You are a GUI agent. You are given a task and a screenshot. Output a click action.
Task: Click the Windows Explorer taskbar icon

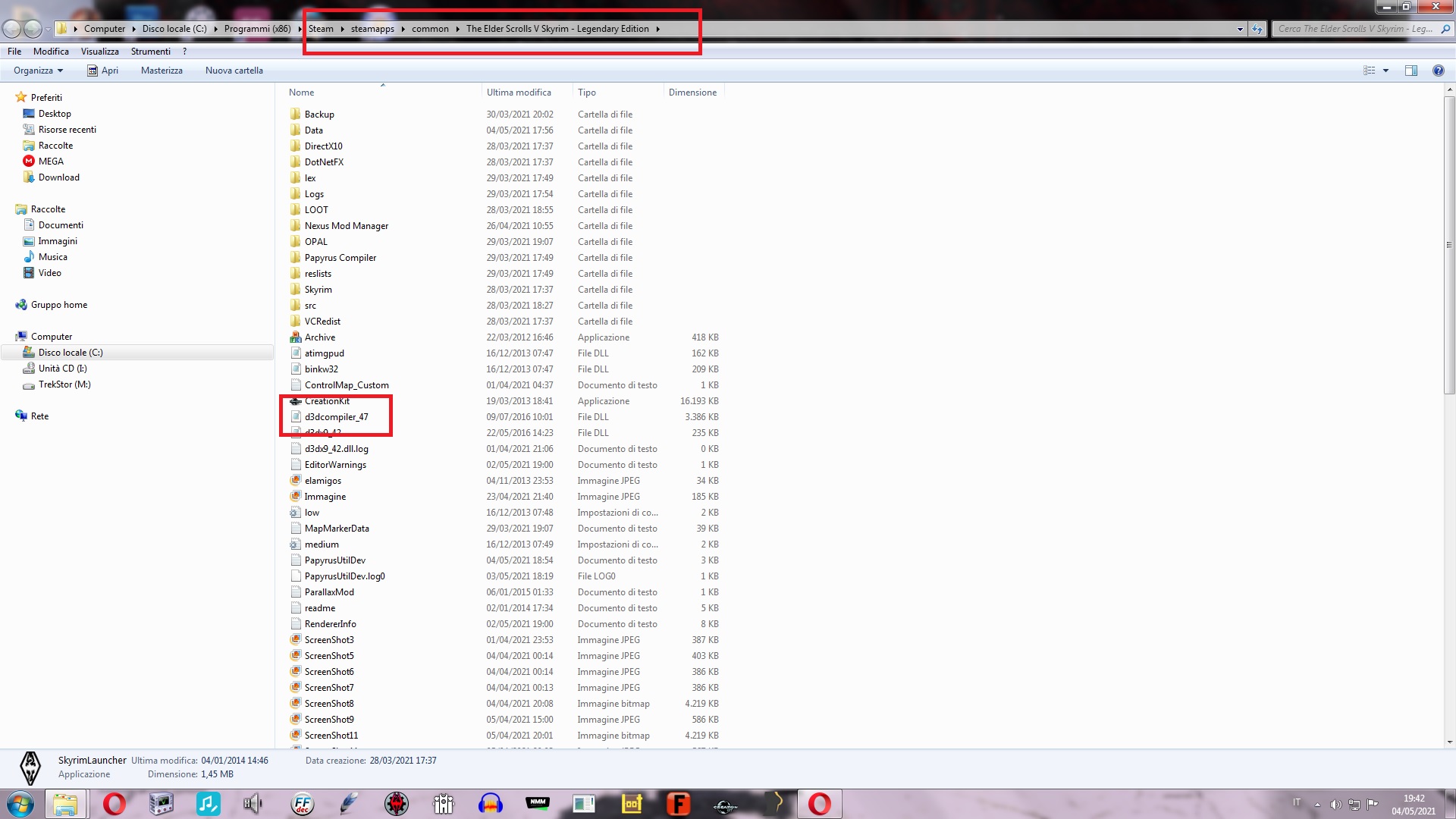pos(65,804)
